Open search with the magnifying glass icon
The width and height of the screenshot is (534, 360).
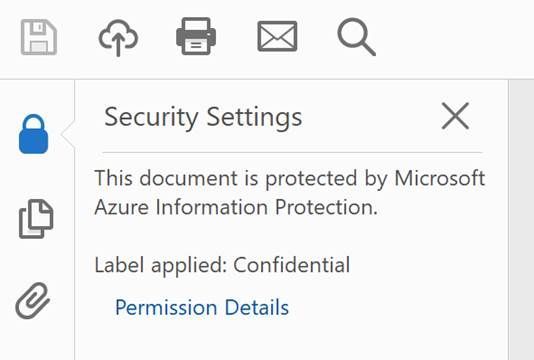(x=357, y=37)
